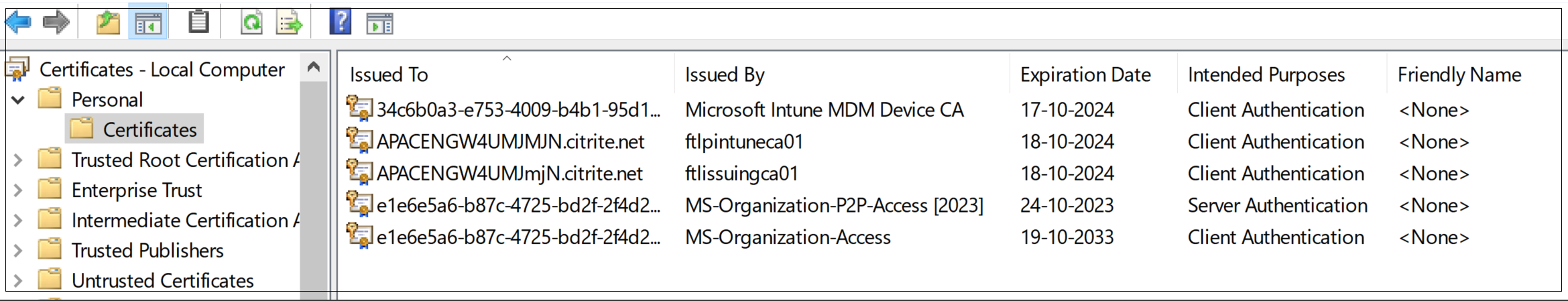Click the gray Forward arrow icon
Viewport: 1568px width, 301px height.
56,23
